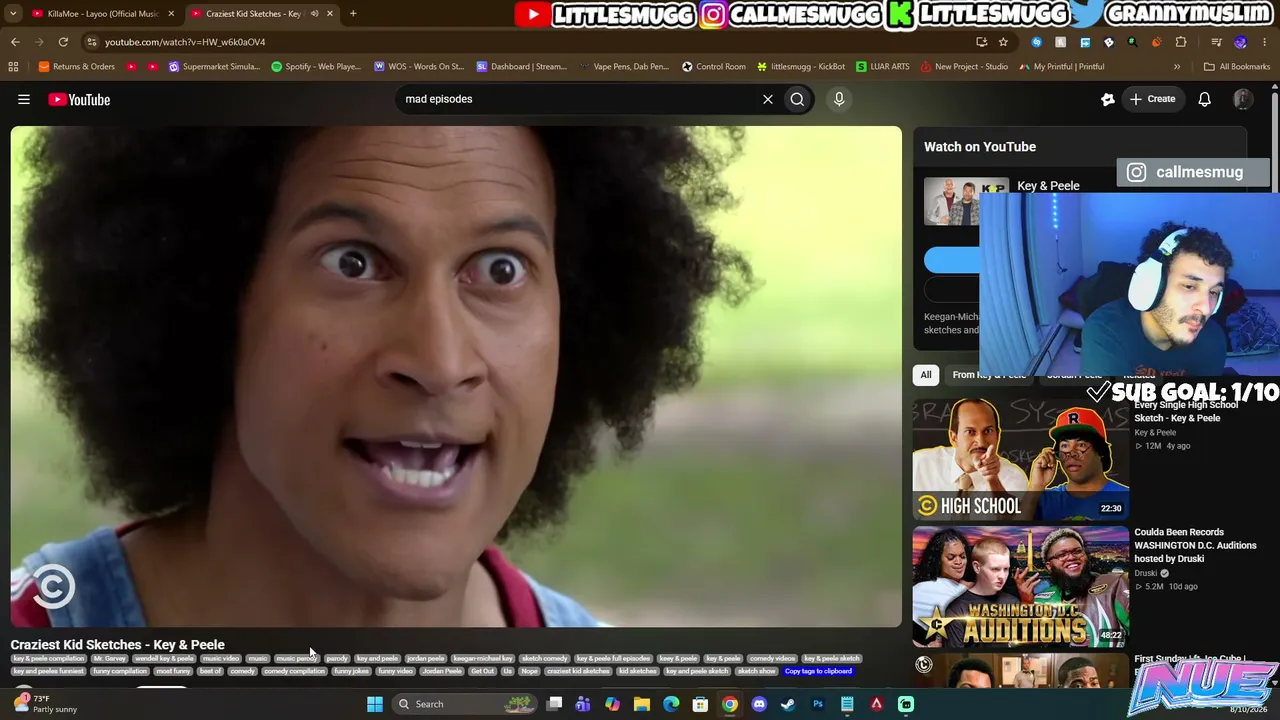Show more bookmarks with the chevron
The width and height of the screenshot is (1280, 720).
1177,67
